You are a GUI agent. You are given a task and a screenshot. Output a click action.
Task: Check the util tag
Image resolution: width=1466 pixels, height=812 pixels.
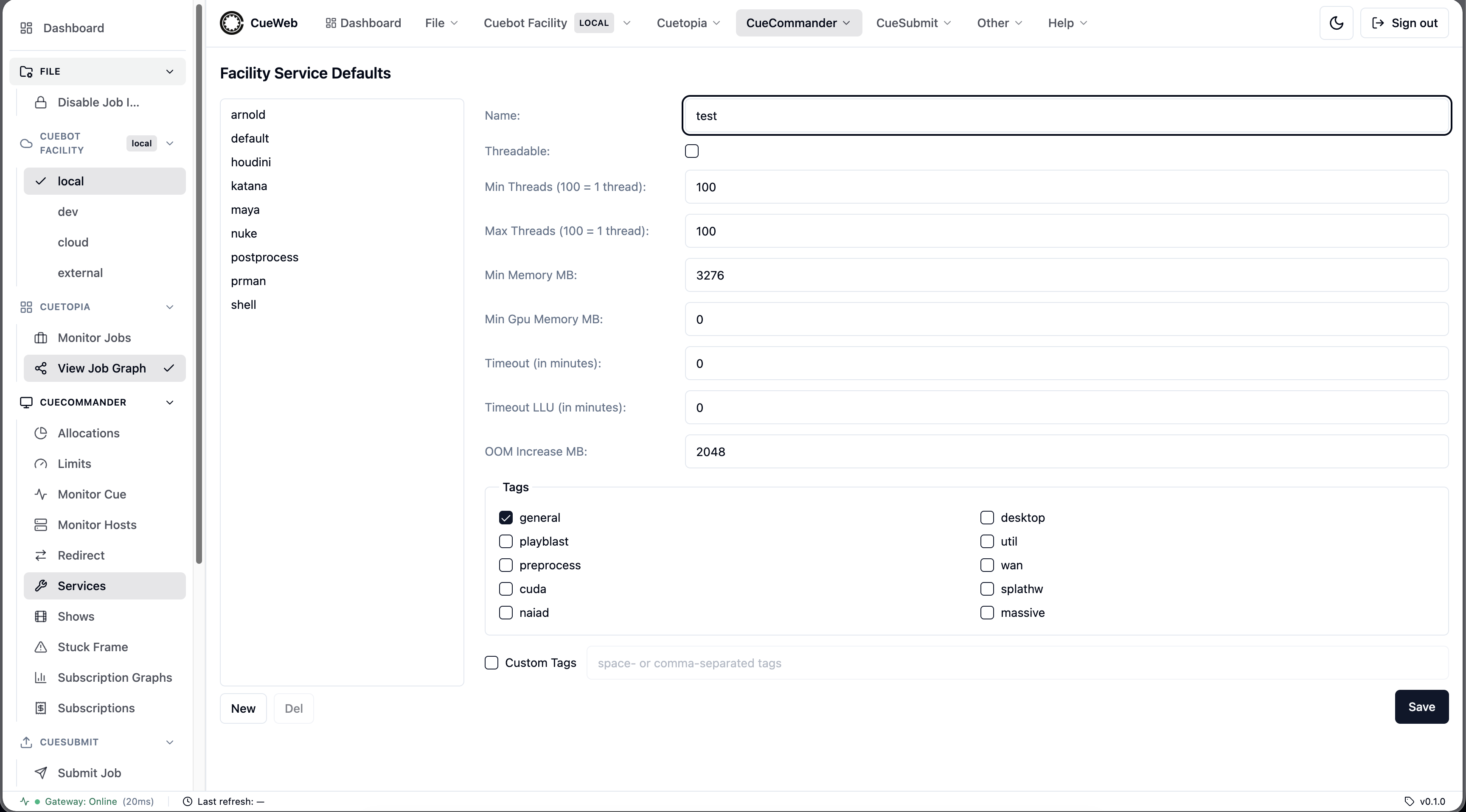[987, 541]
